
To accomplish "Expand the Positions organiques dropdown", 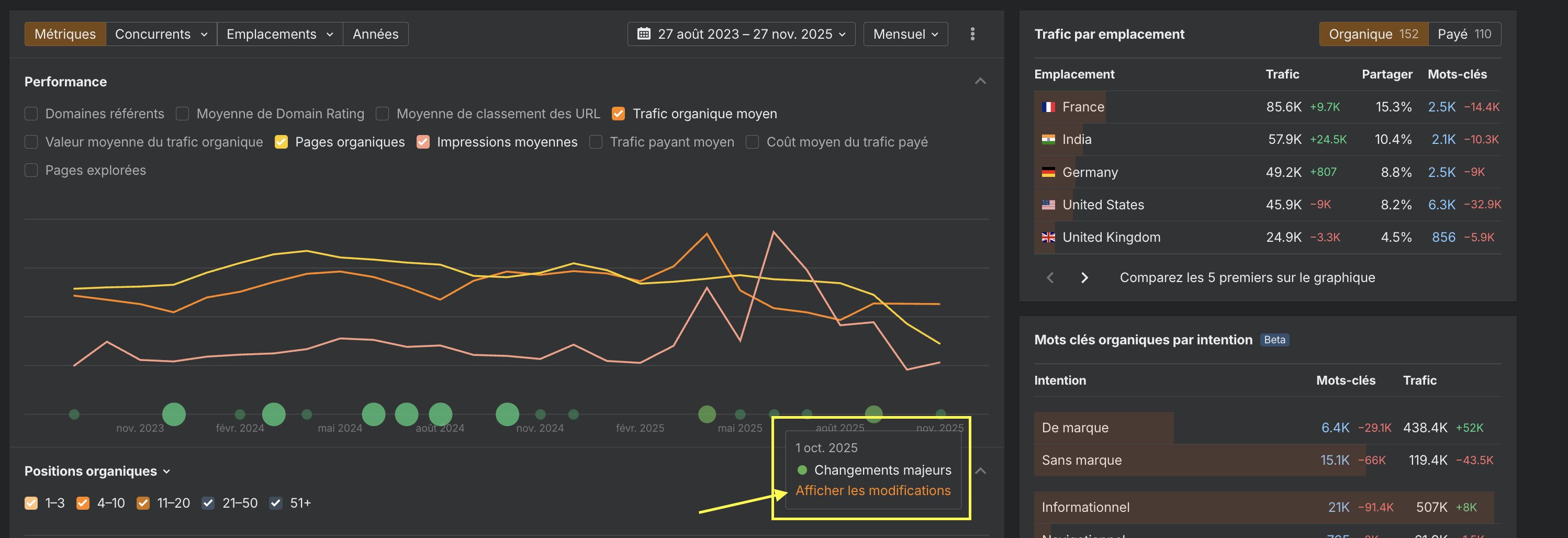I will 165,471.
